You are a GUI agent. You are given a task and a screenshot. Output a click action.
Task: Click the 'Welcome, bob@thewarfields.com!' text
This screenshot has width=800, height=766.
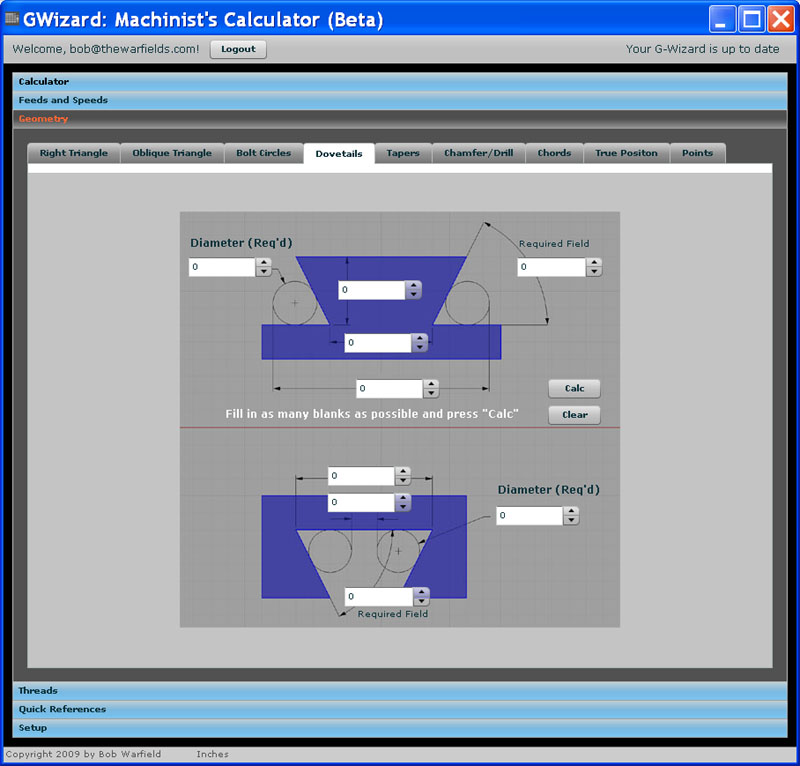(106, 49)
